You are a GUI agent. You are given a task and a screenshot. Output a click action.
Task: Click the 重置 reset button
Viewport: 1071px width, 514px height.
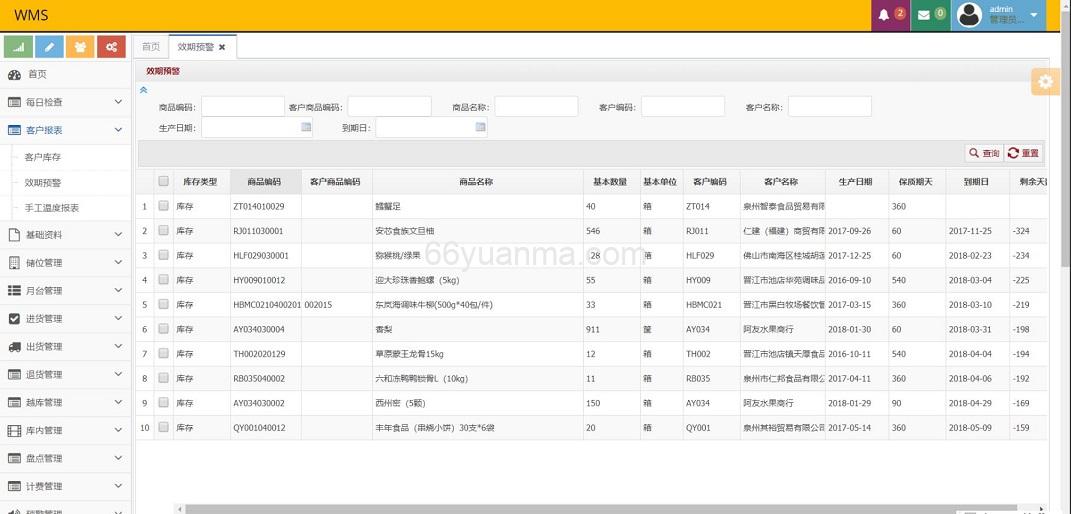pyautogui.click(x=1023, y=154)
